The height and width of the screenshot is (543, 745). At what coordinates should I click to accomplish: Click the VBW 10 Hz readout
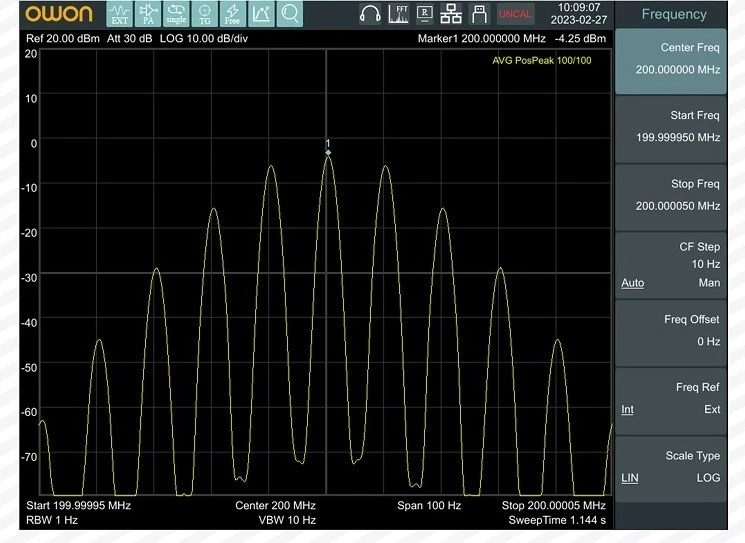[287, 520]
